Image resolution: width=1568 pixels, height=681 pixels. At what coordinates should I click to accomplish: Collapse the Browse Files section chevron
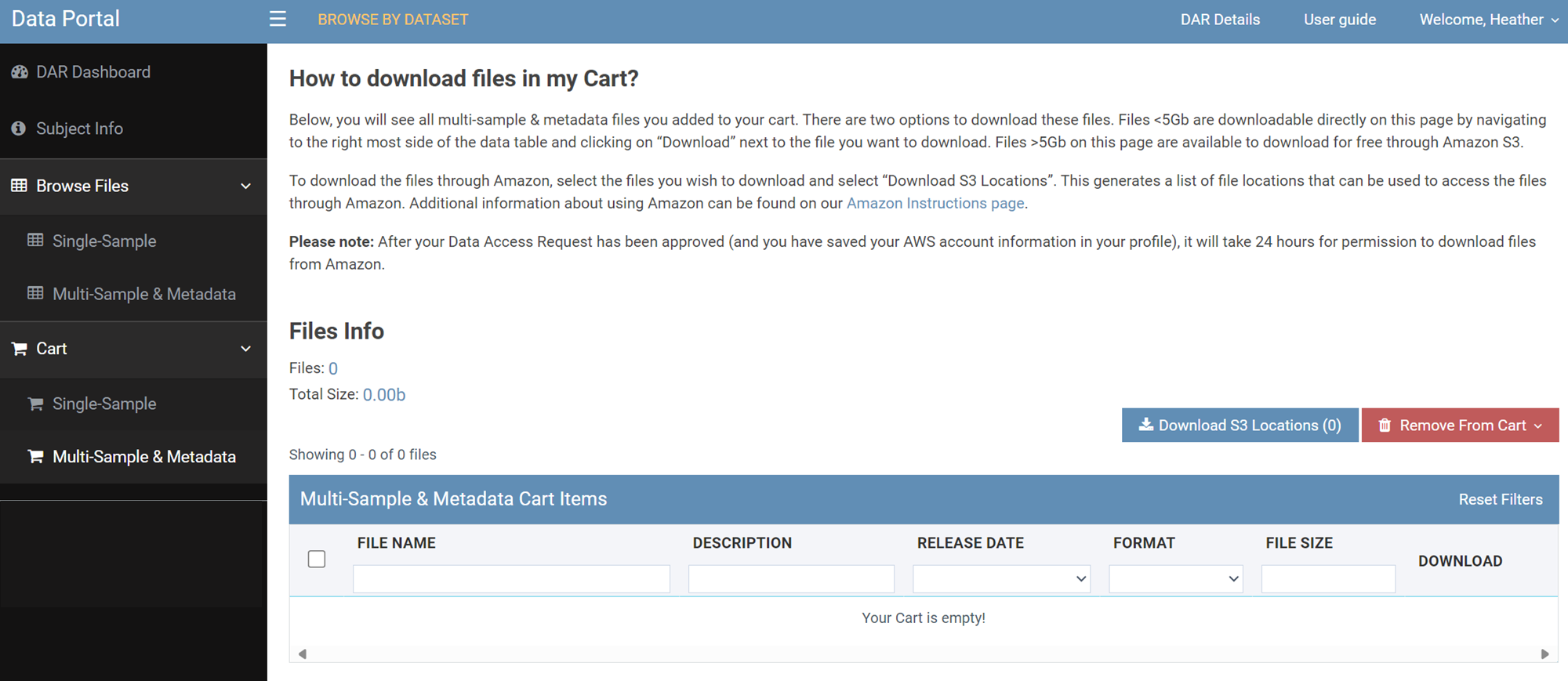(245, 187)
